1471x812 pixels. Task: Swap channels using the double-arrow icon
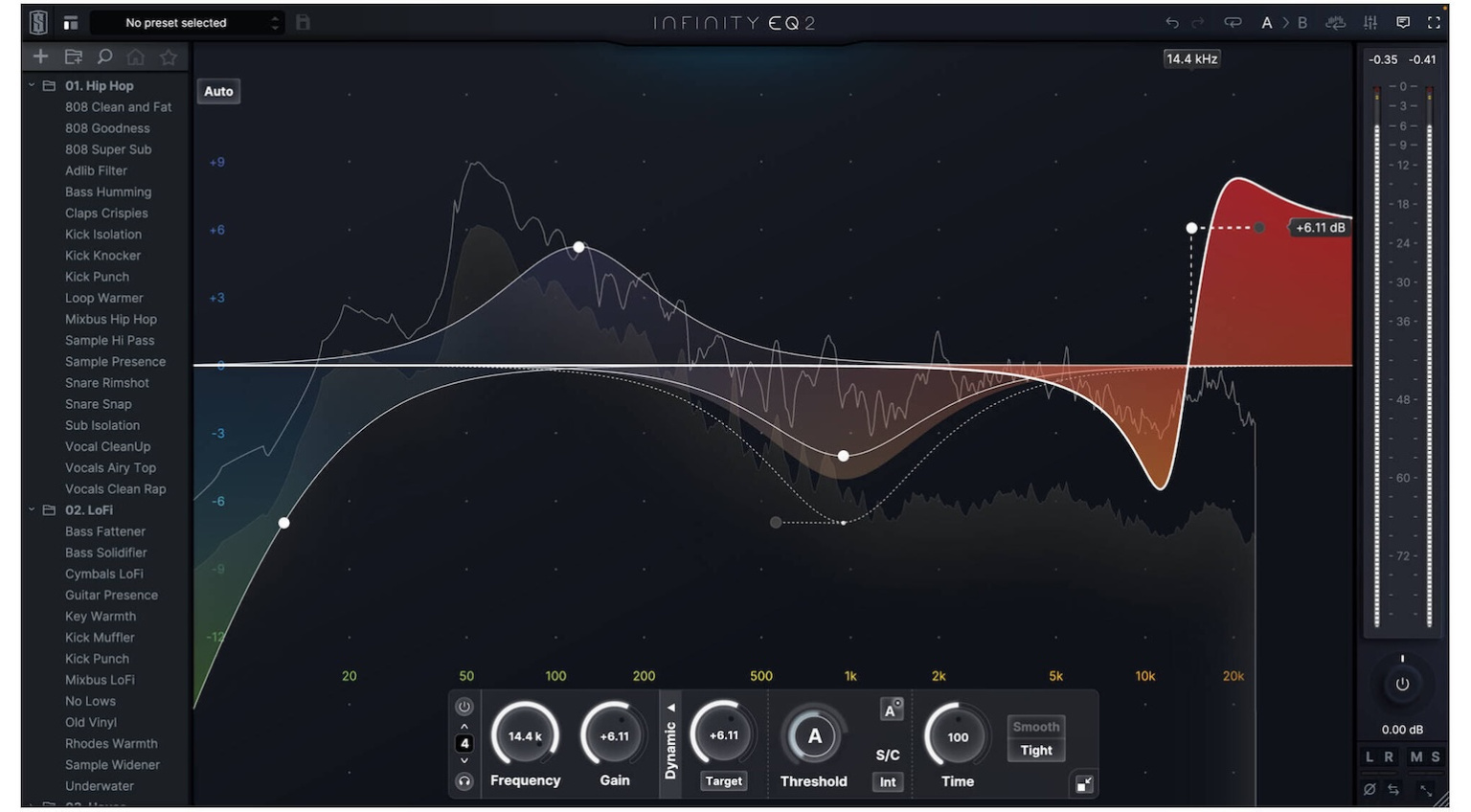1393,791
